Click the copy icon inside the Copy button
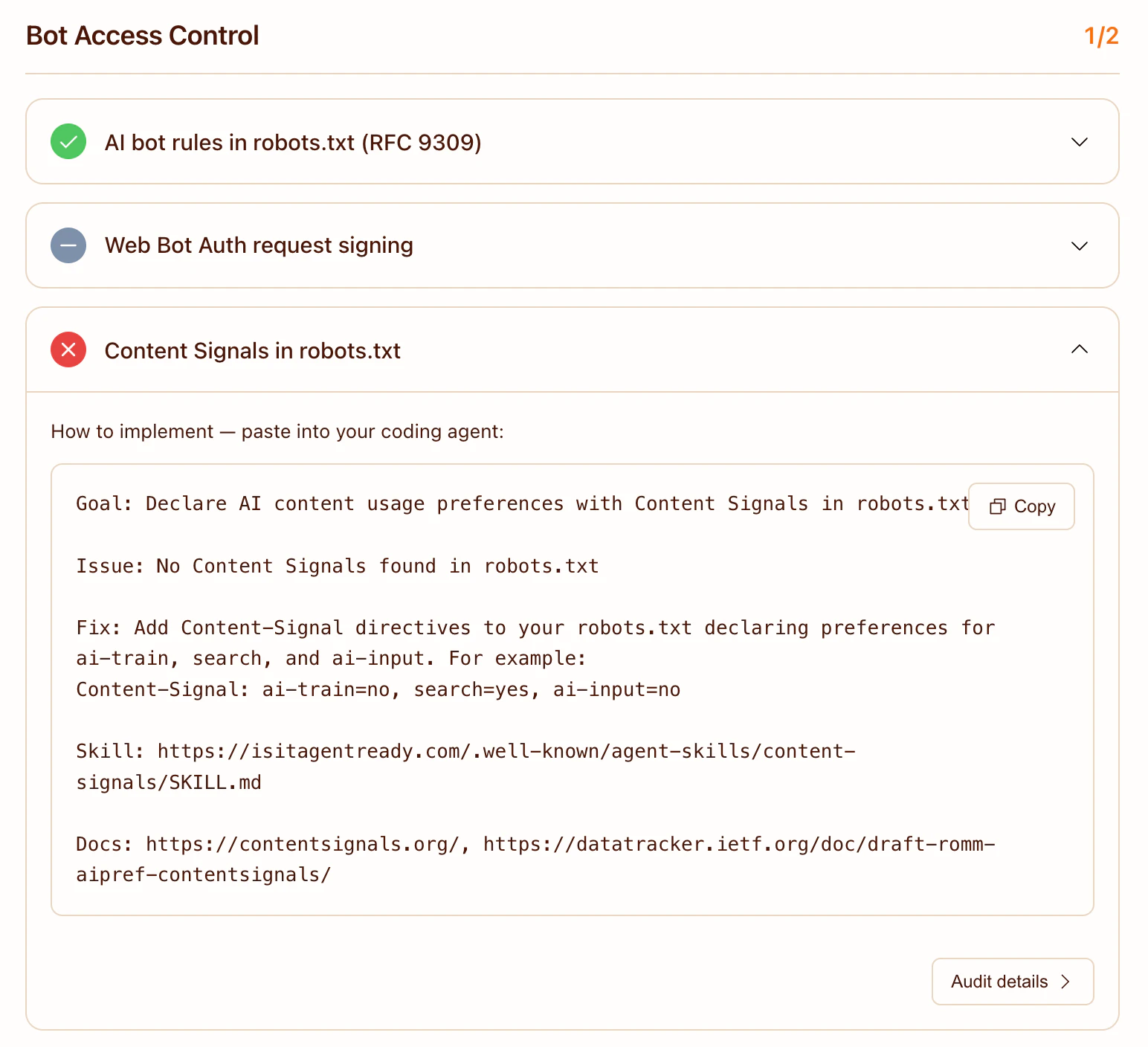This screenshot has width=1148, height=1047. pos(997,506)
